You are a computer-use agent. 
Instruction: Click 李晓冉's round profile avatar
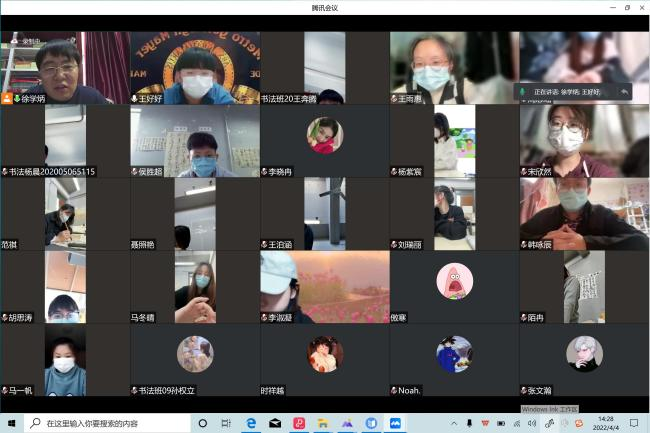pos(325,135)
